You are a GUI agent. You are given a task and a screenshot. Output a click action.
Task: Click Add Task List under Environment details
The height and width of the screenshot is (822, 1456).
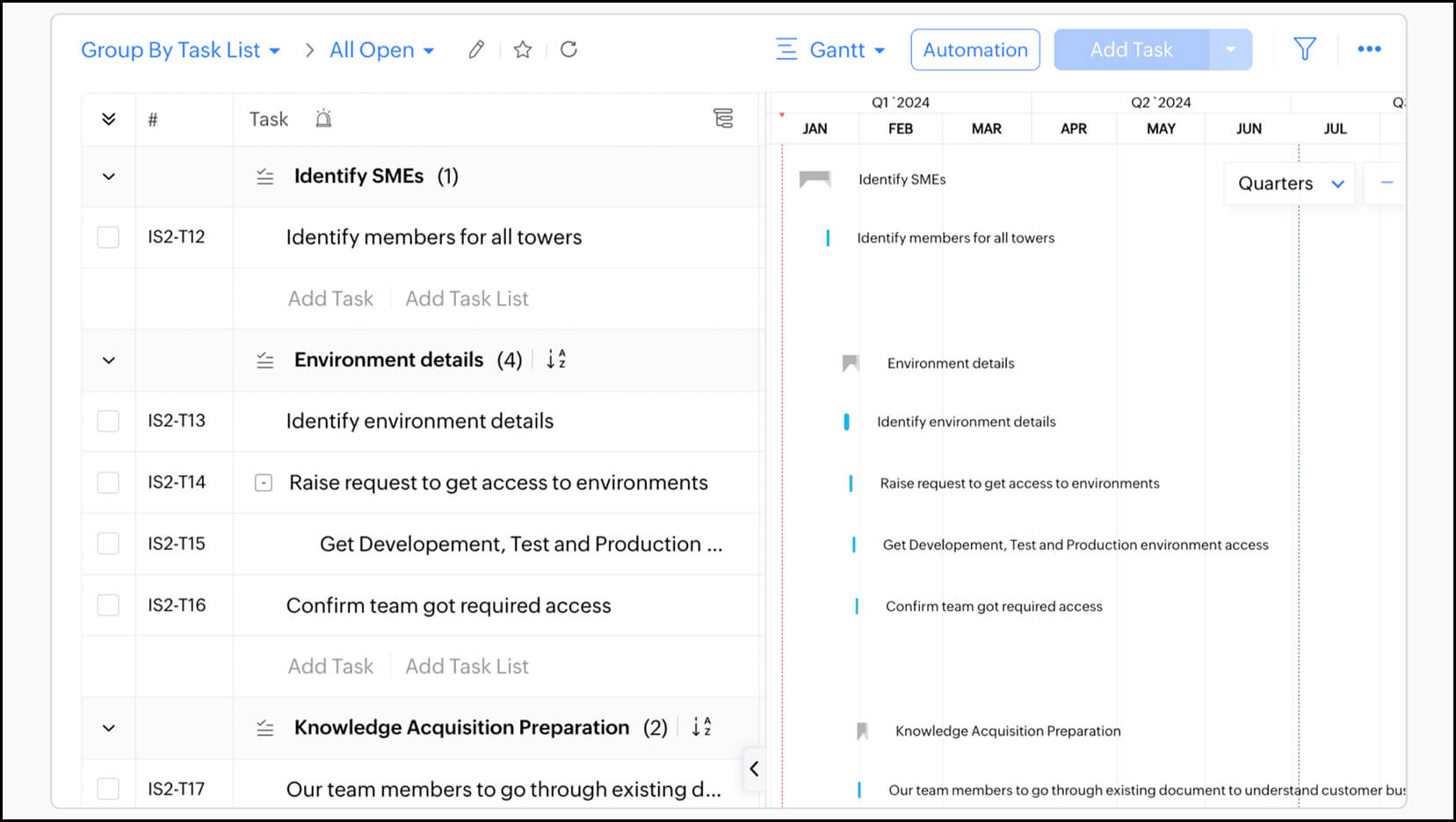click(467, 666)
